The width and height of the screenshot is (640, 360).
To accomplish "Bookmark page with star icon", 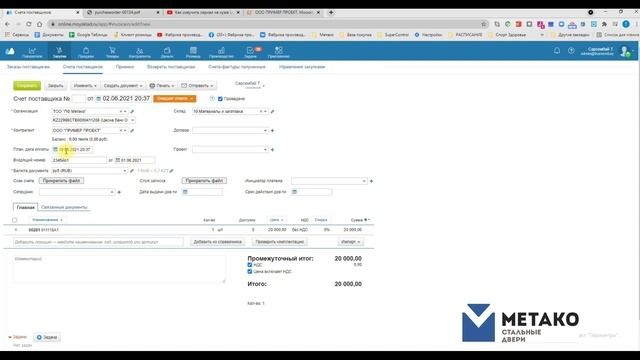I will [484, 24].
